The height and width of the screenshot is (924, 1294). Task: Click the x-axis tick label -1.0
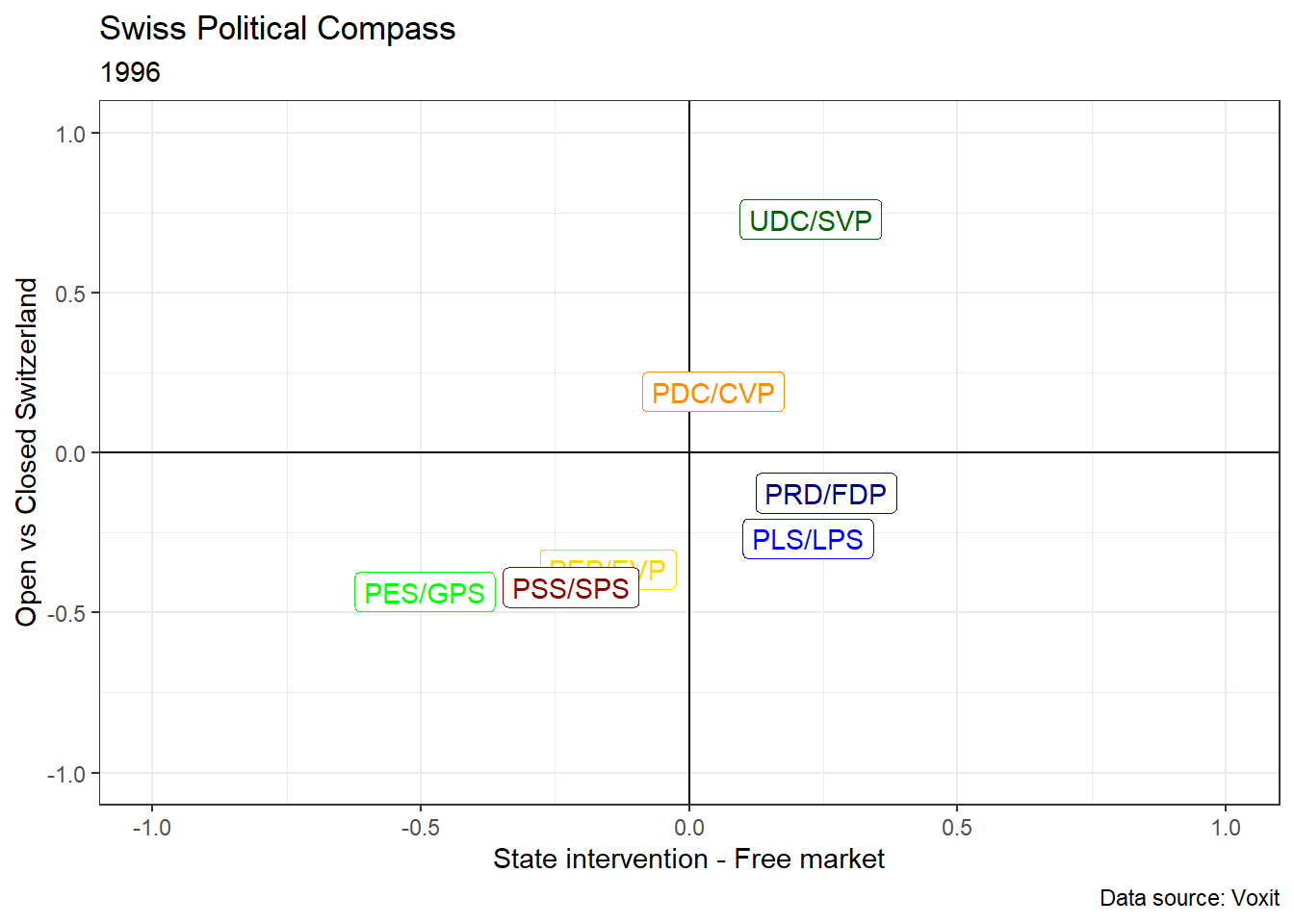coord(151,828)
